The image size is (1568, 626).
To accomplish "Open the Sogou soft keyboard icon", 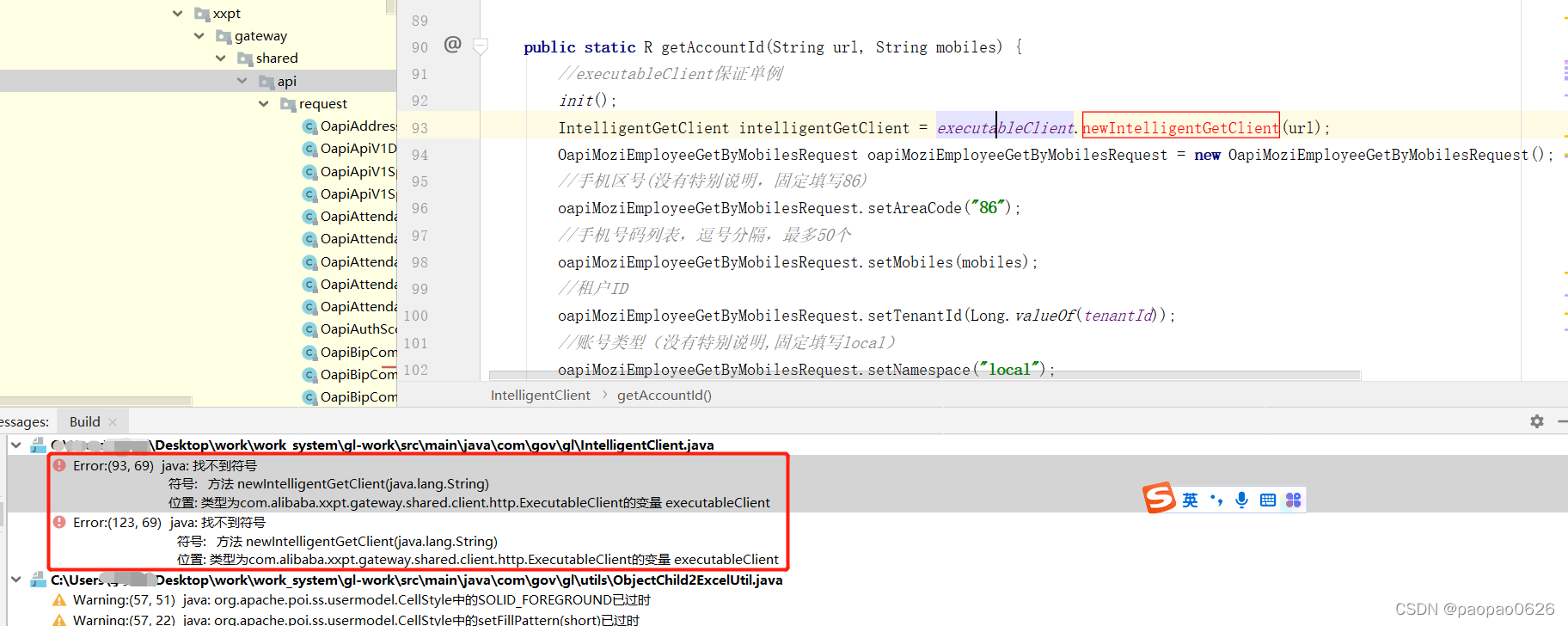I will (1267, 500).
